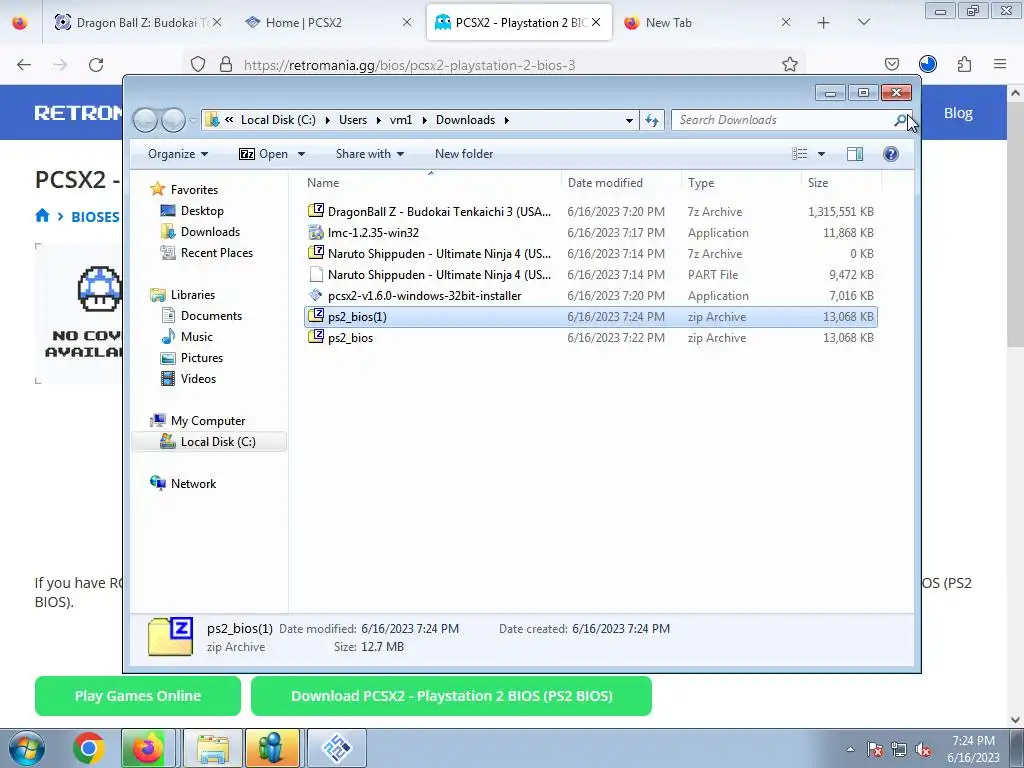Open the Firefox extensions puzzle icon
Image resolution: width=1024 pixels, height=768 pixels.
[964, 65]
